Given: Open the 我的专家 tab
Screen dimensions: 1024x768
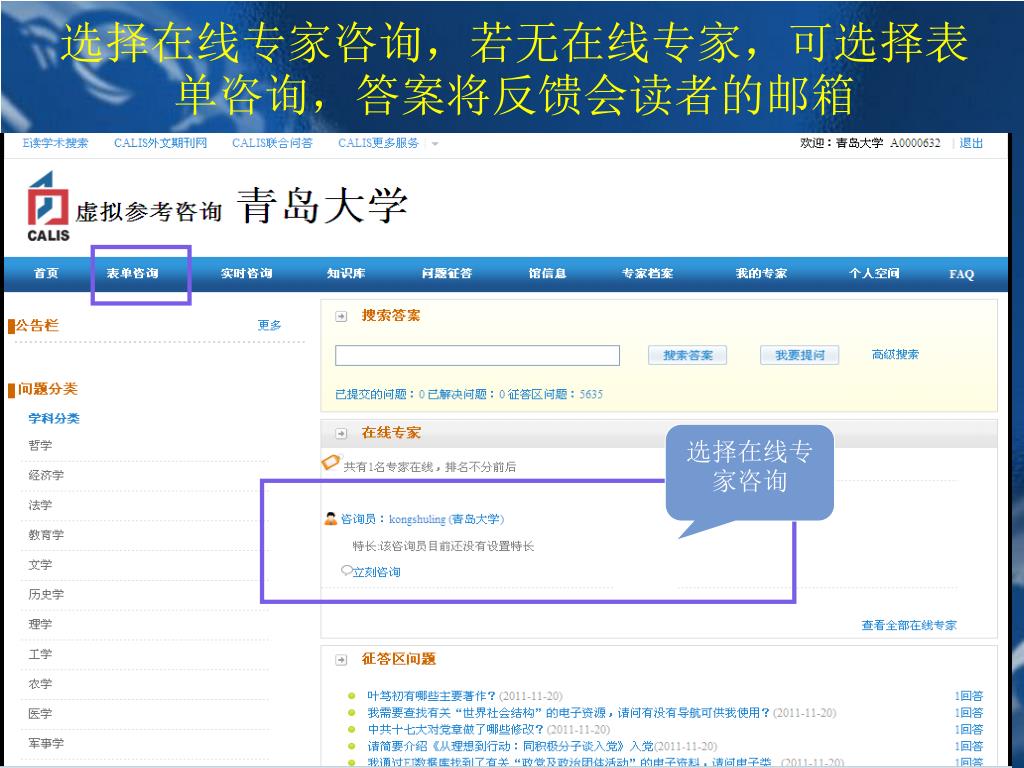Looking at the screenshot, I should (x=761, y=274).
